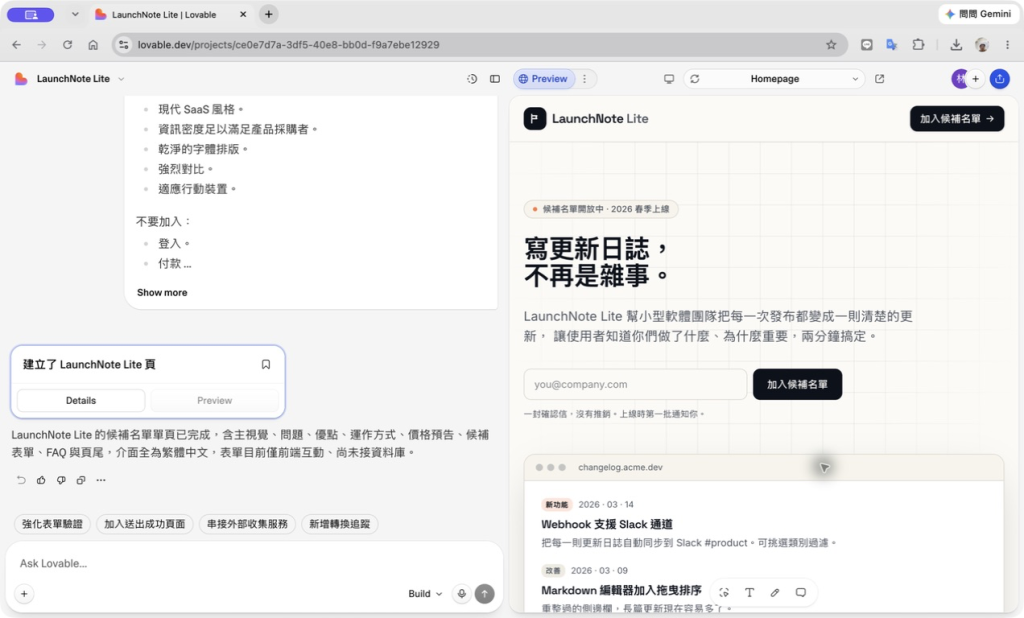
Task: Open Preview more options menu
Action: point(584,78)
